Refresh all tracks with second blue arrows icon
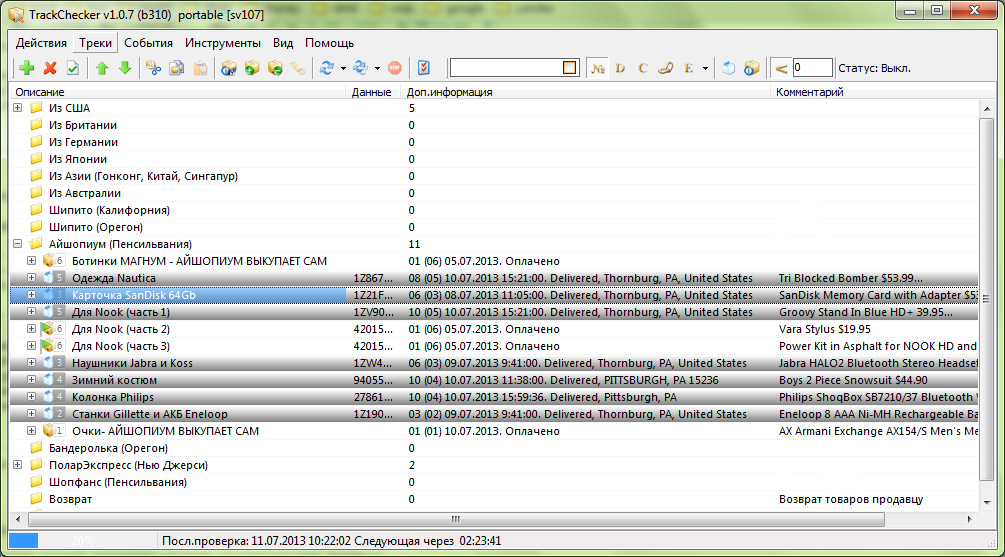This screenshot has height=557, width=1005. coord(361,68)
